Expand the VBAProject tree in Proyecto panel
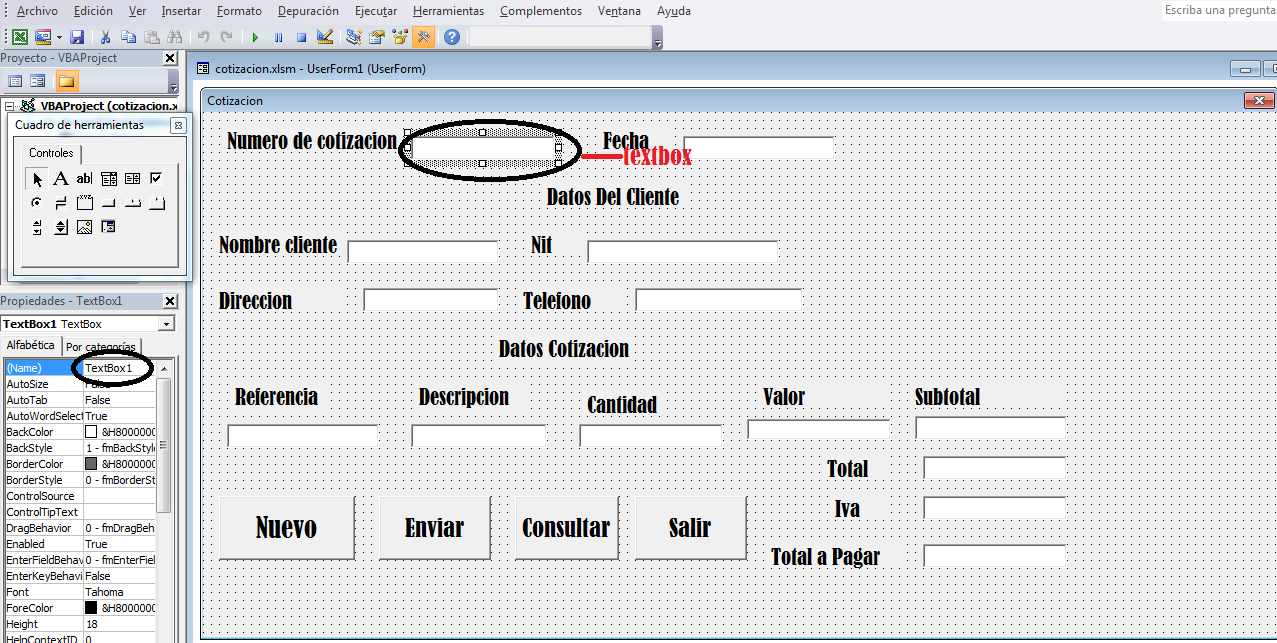Viewport: 1277px width, 643px height. point(9,105)
